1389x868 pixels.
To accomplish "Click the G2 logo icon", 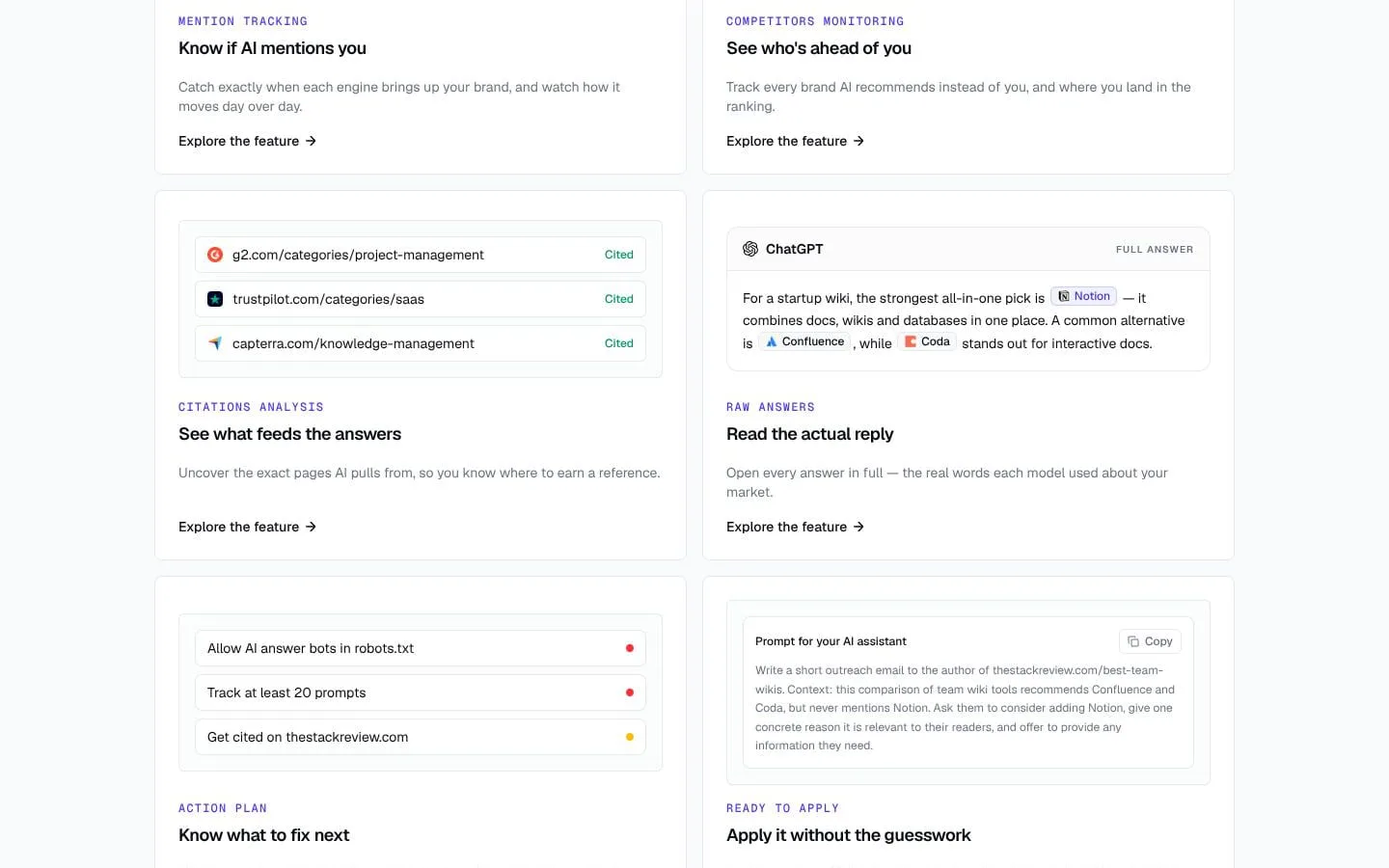I will coord(215,255).
